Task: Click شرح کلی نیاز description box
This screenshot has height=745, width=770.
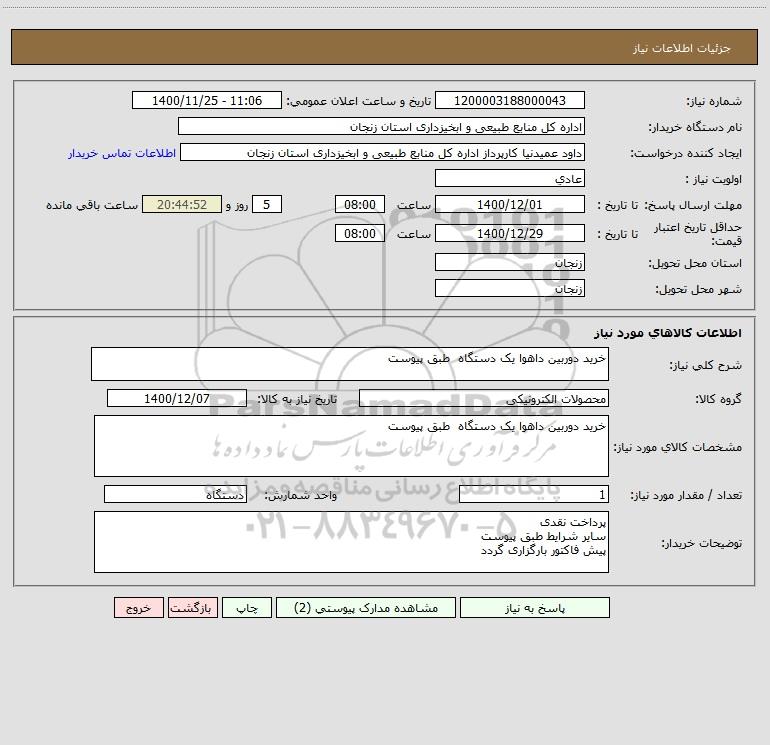Action: [350, 364]
